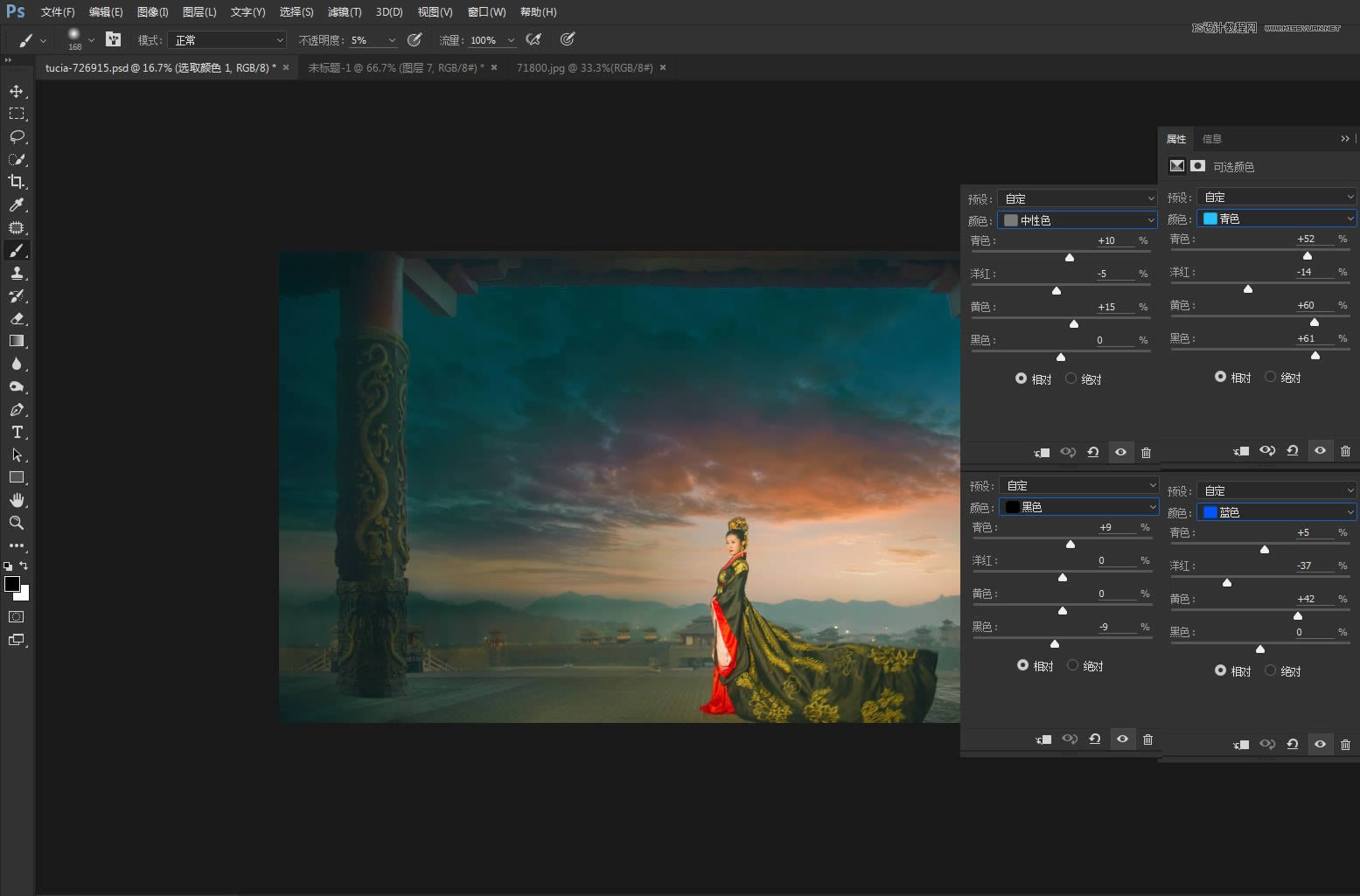Click the 黄色 slider in 青色 panel

1315,323
